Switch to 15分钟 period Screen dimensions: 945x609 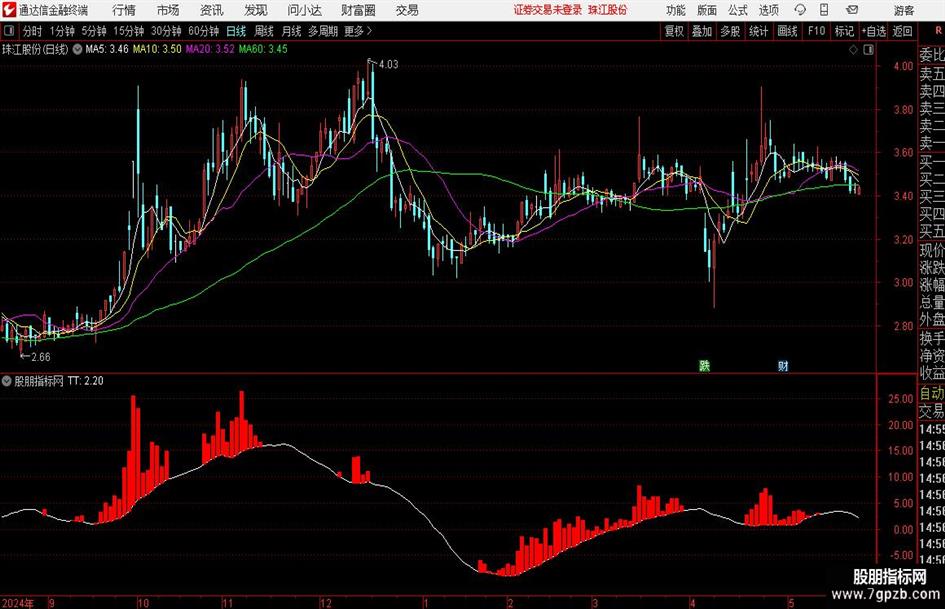129,31
